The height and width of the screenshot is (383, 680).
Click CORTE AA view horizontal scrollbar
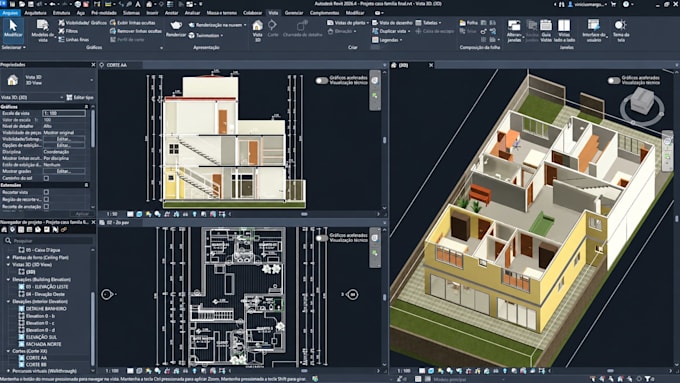(304, 214)
